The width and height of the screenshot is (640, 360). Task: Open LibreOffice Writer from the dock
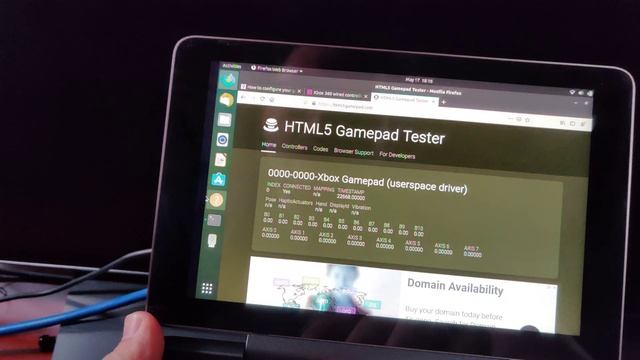point(220,160)
